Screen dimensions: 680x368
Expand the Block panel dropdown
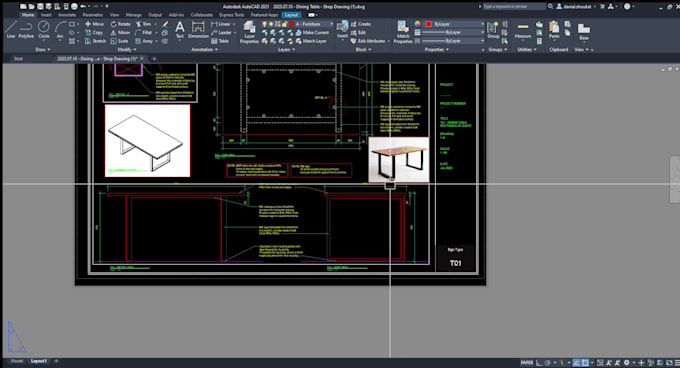pos(363,49)
